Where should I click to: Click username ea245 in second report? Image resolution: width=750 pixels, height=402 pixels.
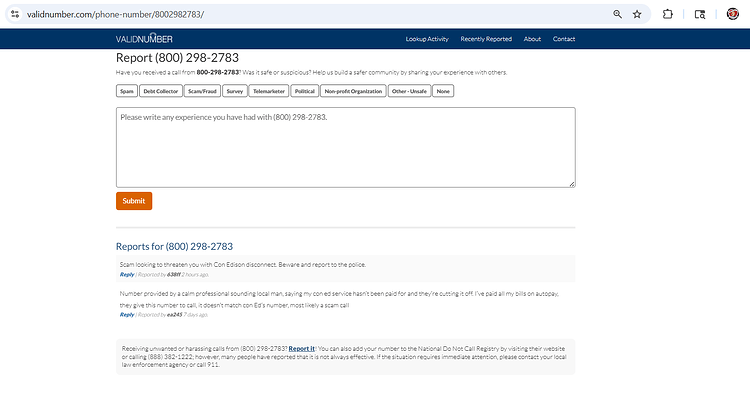point(175,315)
